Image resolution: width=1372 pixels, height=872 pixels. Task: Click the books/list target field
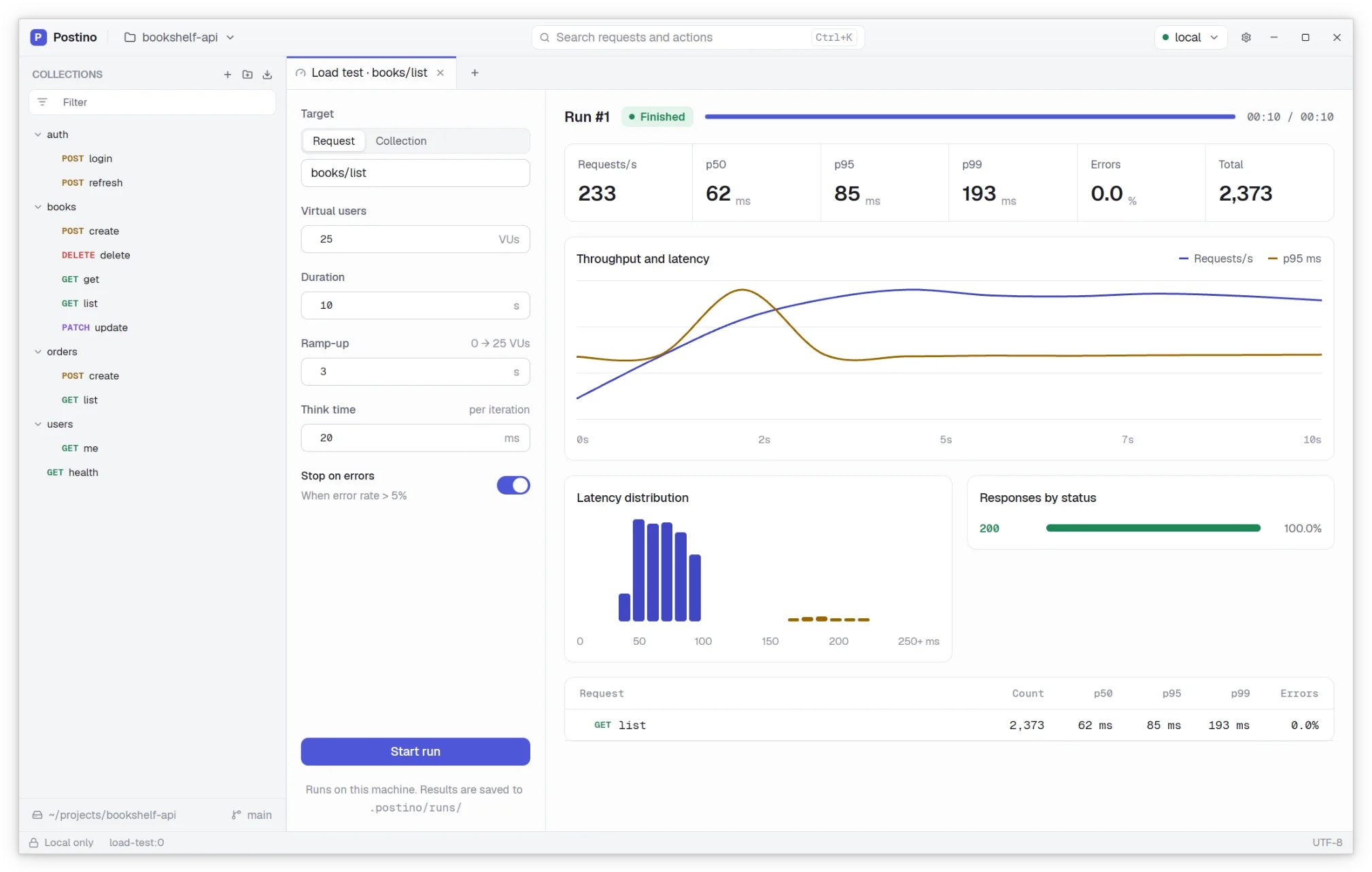415,173
